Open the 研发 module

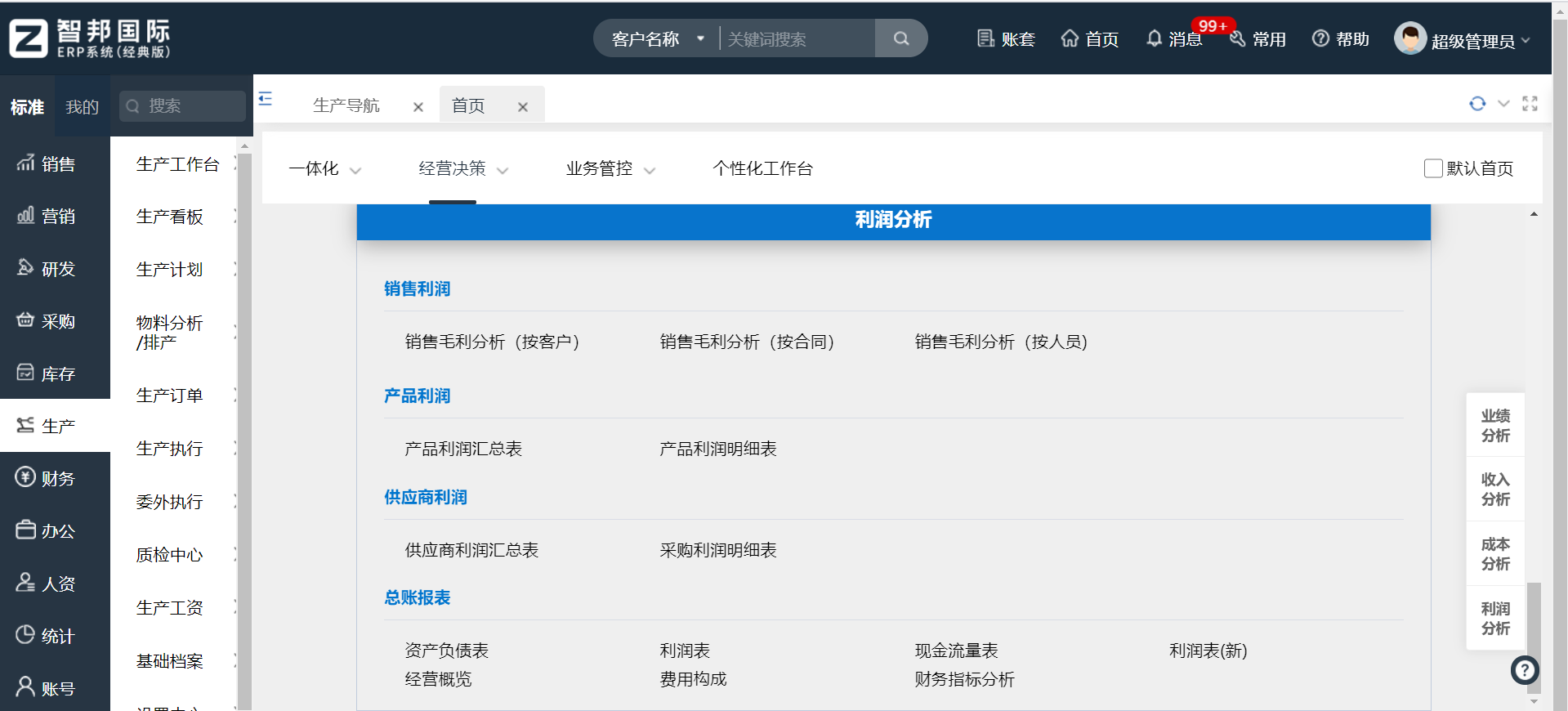point(55,268)
